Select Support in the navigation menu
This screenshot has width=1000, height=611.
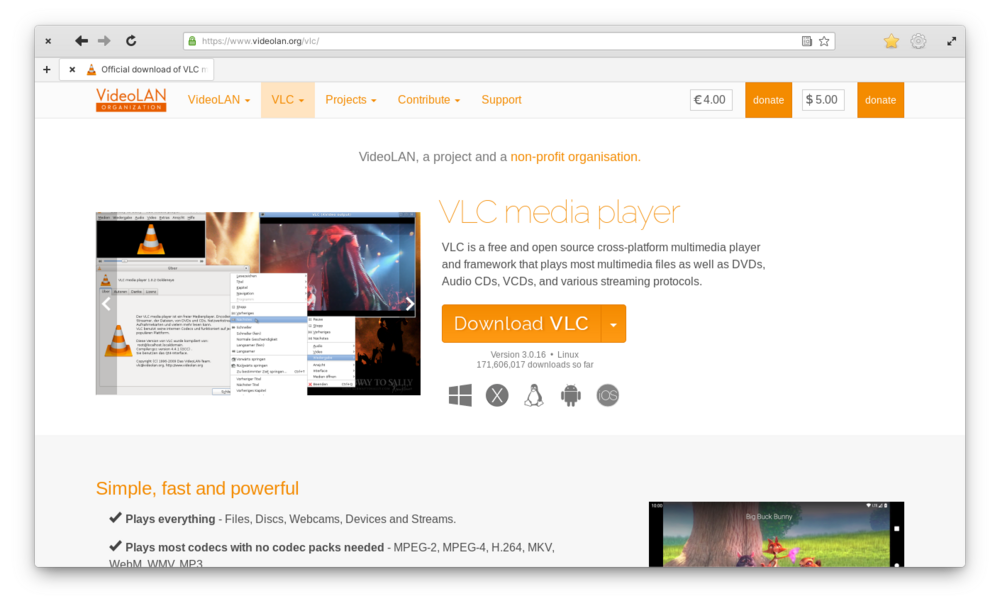pos(501,99)
